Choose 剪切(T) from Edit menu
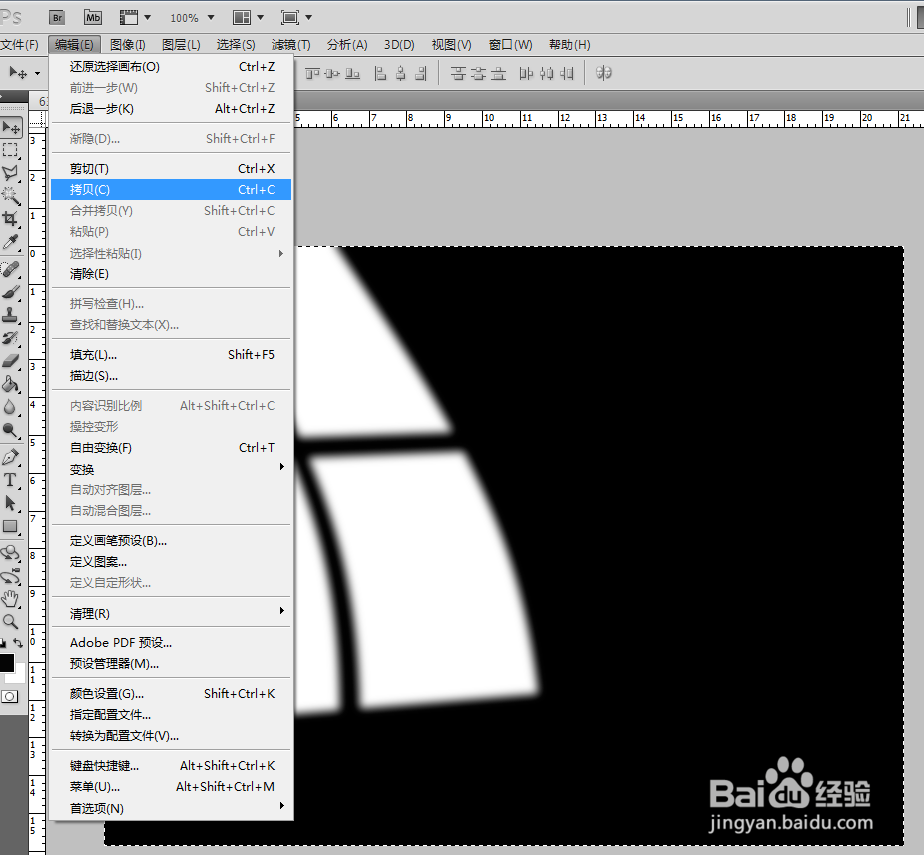924x855 pixels. pyautogui.click(x=171, y=169)
